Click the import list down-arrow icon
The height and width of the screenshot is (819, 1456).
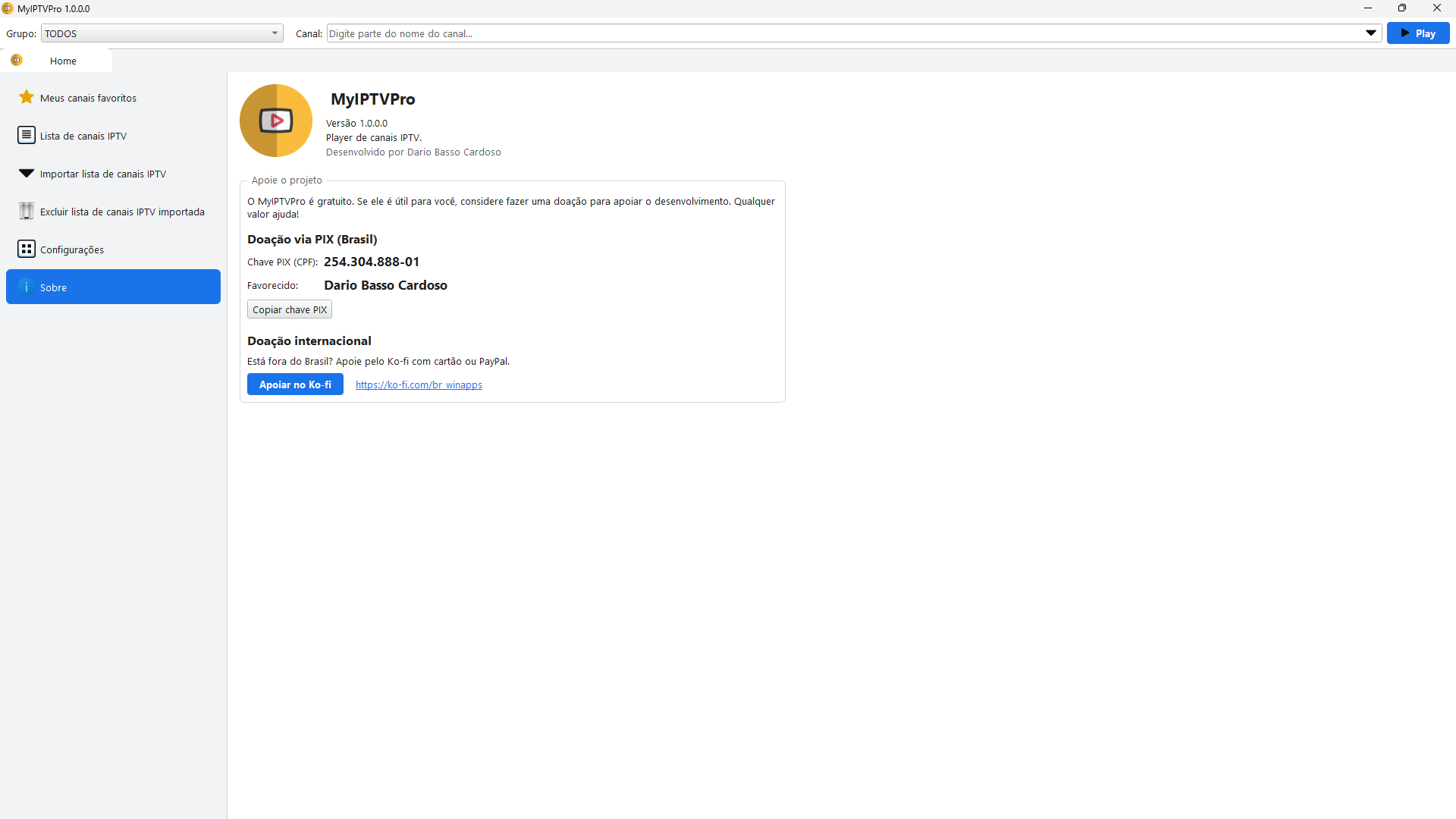[x=27, y=173]
